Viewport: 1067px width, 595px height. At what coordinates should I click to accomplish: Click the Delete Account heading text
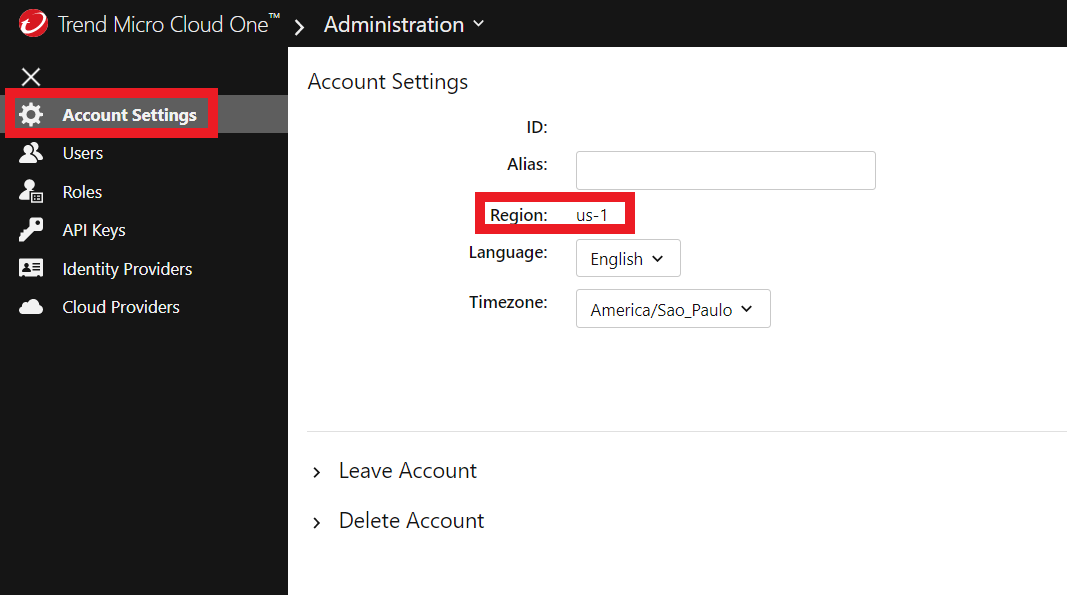coord(412,520)
